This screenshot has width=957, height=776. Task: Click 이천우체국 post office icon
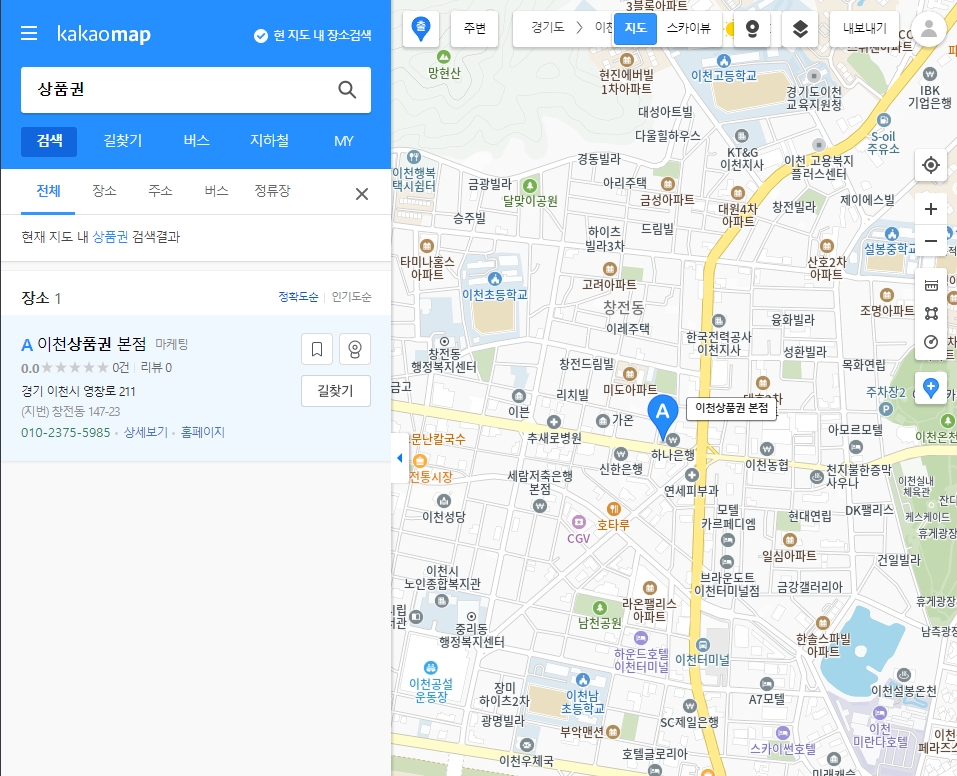tap(526, 745)
